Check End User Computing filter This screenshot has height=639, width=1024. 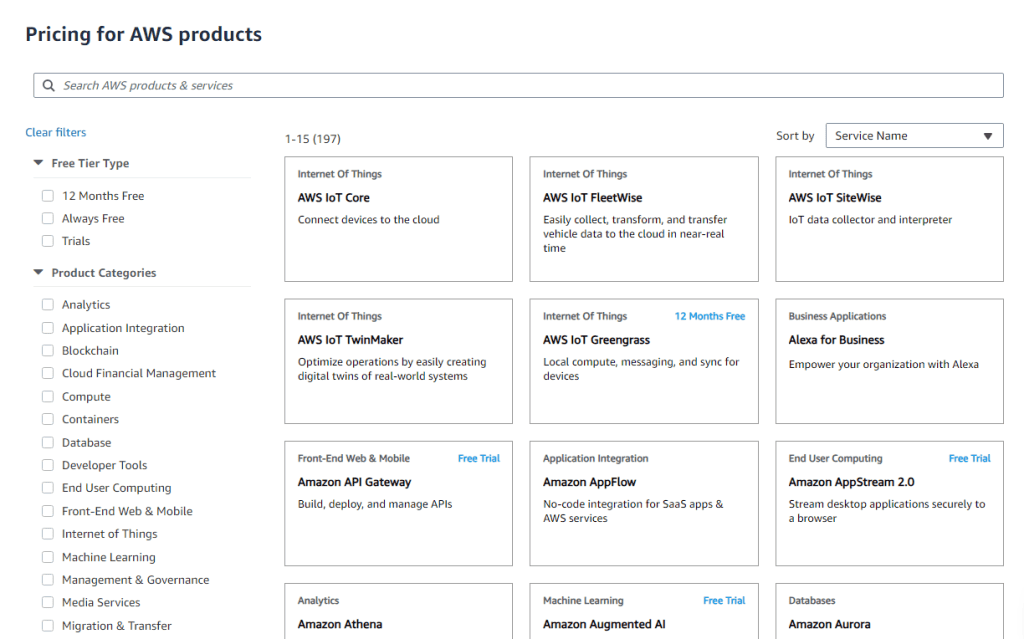click(x=48, y=488)
